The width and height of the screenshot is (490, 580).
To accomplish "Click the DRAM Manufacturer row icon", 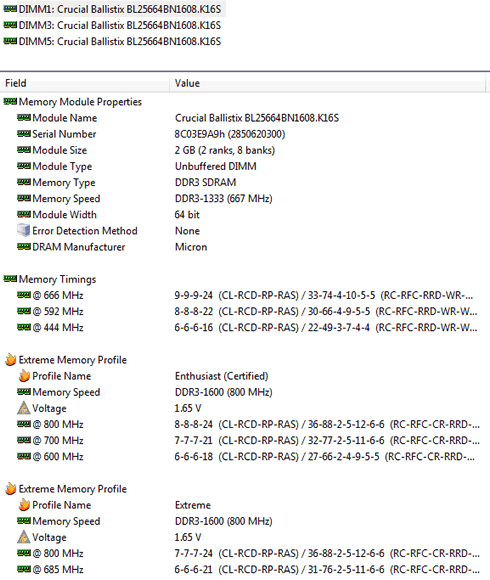I will pos(24,246).
